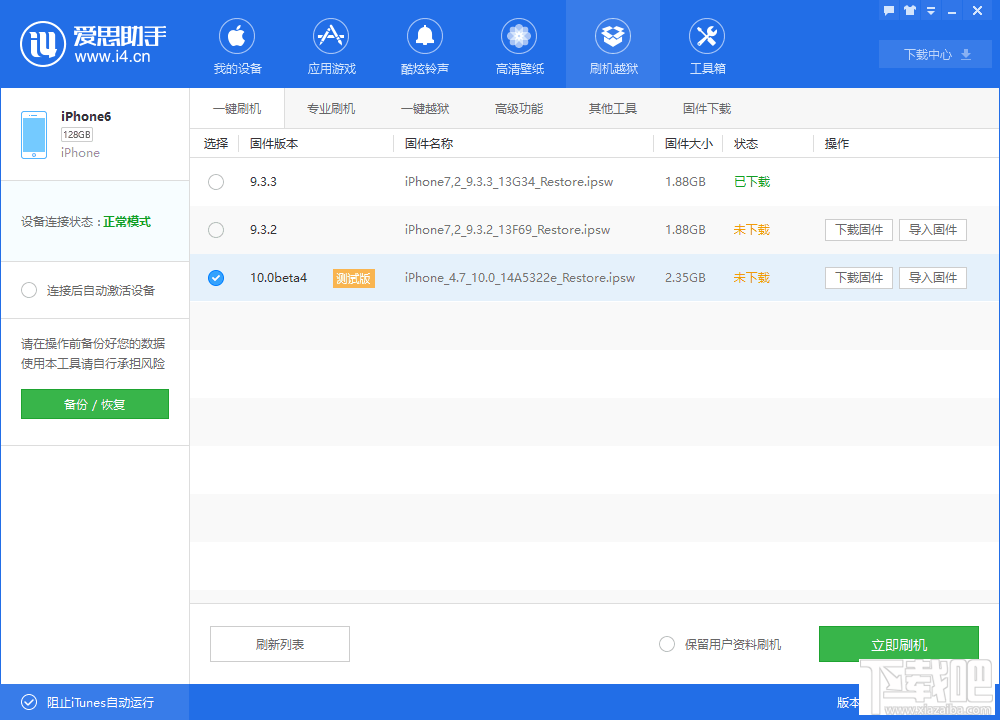Click 下载固件 for firmware 9.3.2
The width and height of the screenshot is (1000, 720).
point(858,230)
